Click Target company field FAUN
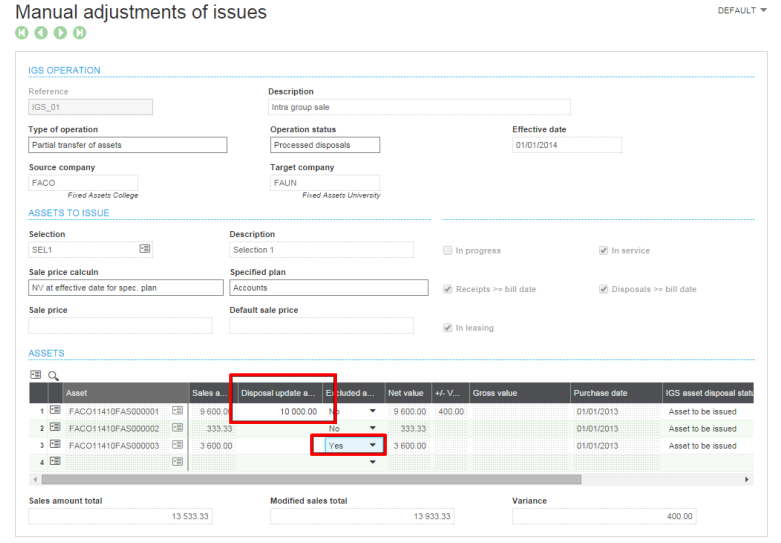This screenshot has width=781, height=543. 325,183
